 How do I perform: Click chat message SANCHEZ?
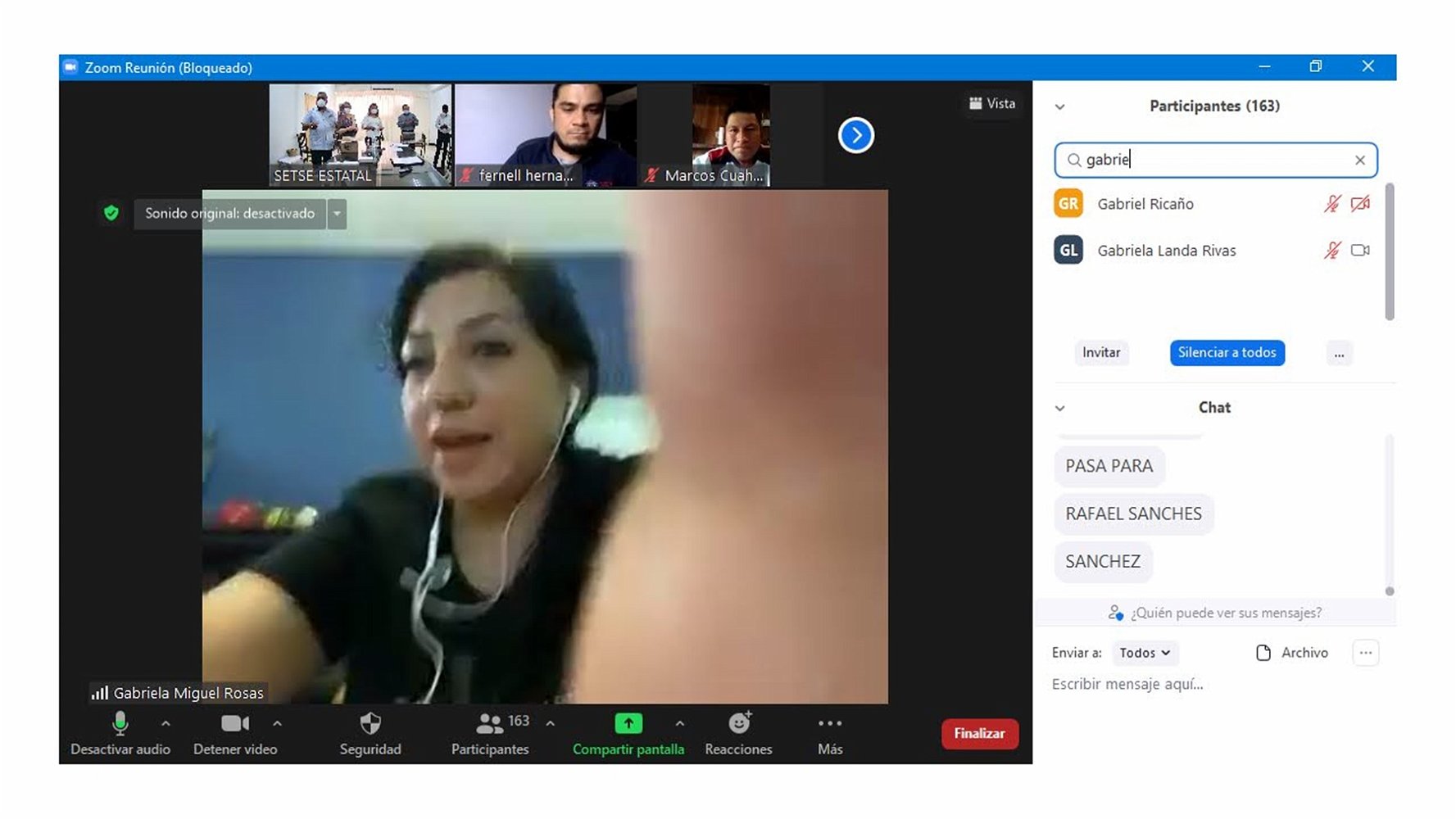tap(1103, 561)
